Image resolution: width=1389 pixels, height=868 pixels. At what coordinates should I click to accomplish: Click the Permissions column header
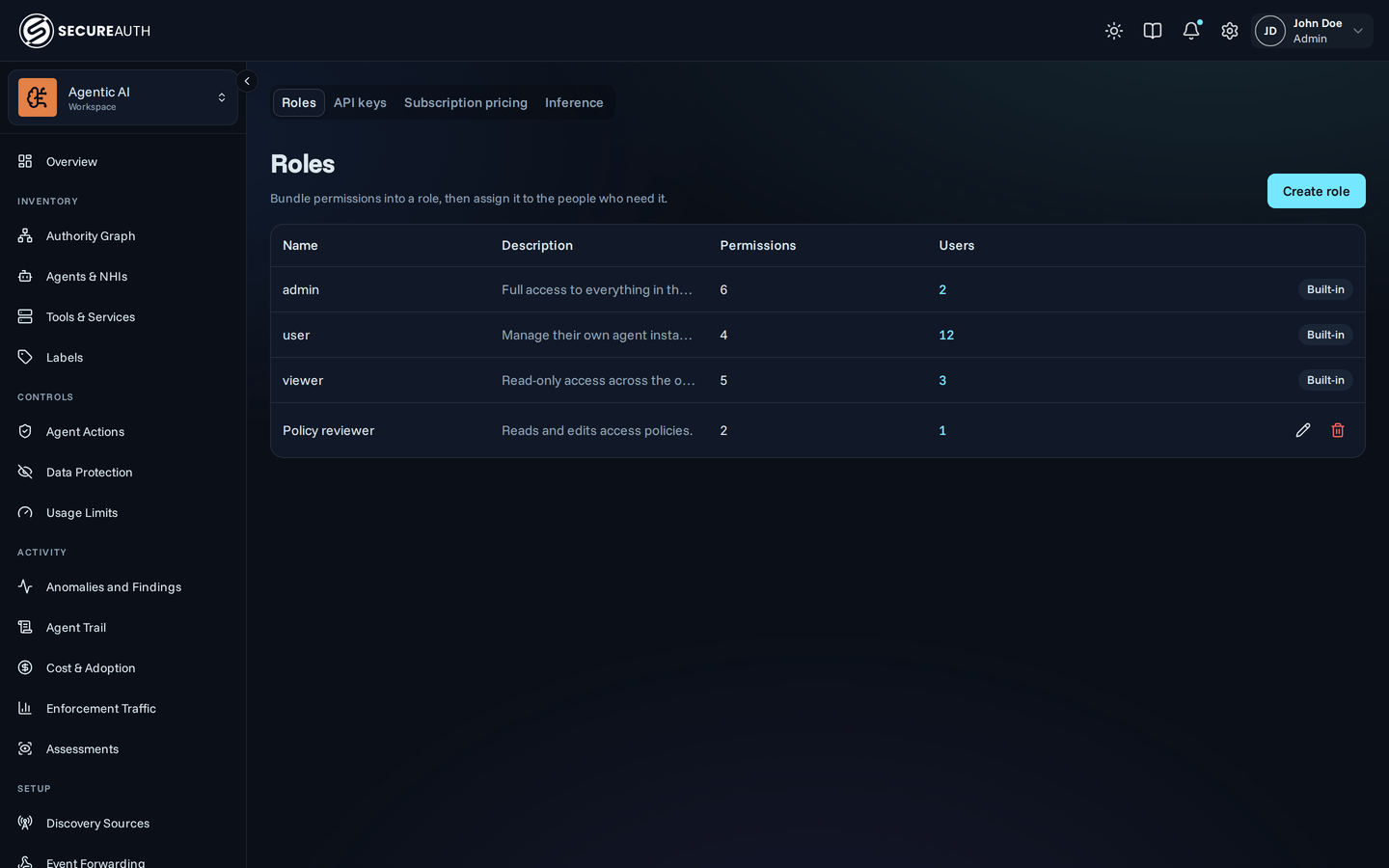[758, 245]
